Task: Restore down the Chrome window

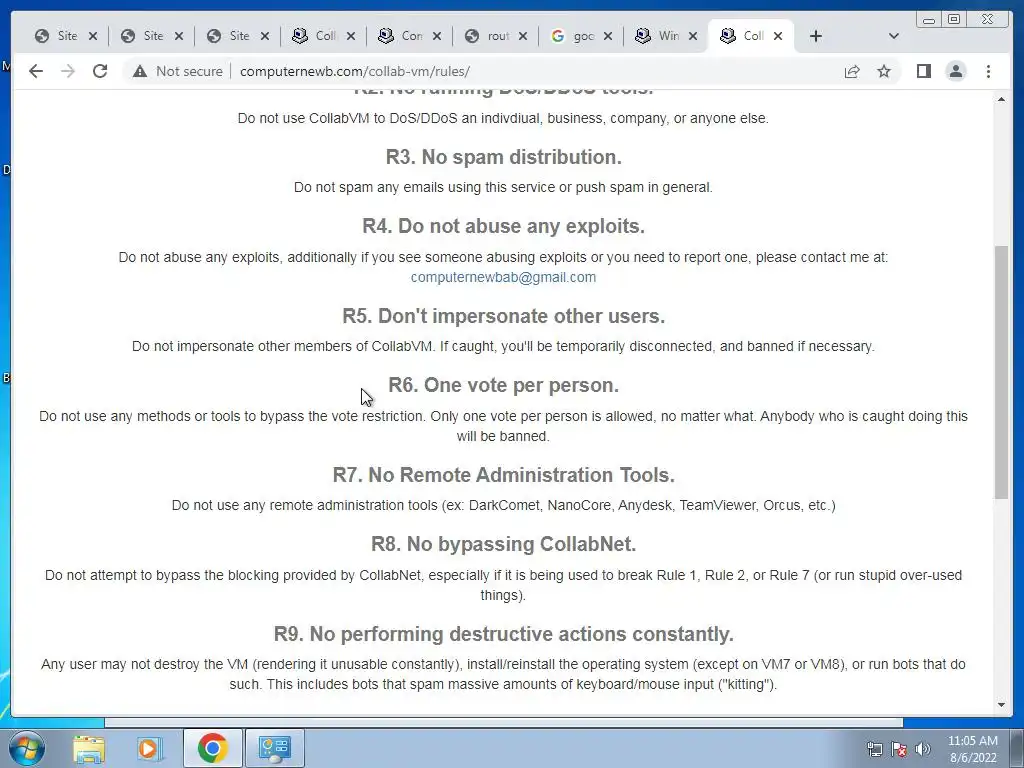Action: [x=954, y=20]
